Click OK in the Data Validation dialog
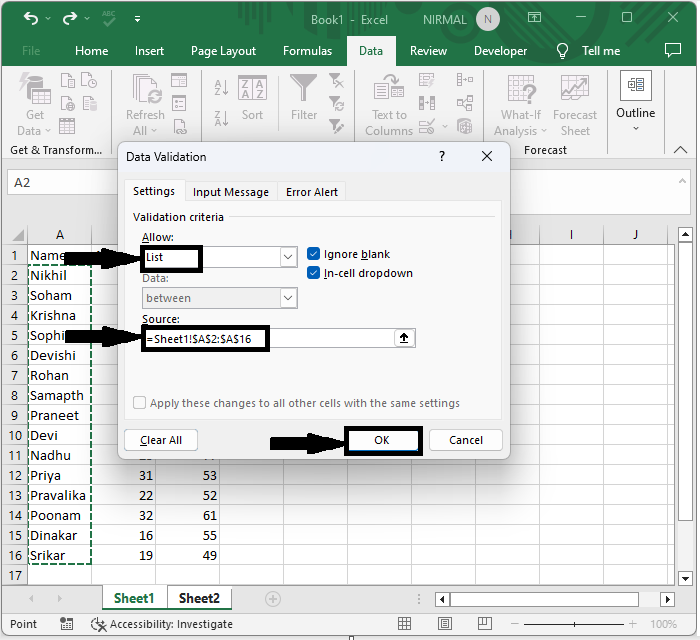Viewport: 700px width, 640px height. coord(382,440)
